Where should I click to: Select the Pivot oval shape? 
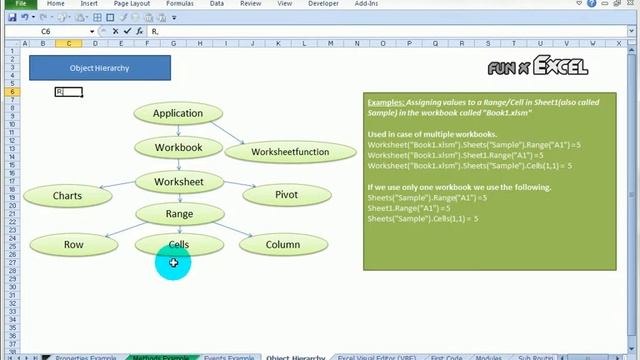click(287, 195)
